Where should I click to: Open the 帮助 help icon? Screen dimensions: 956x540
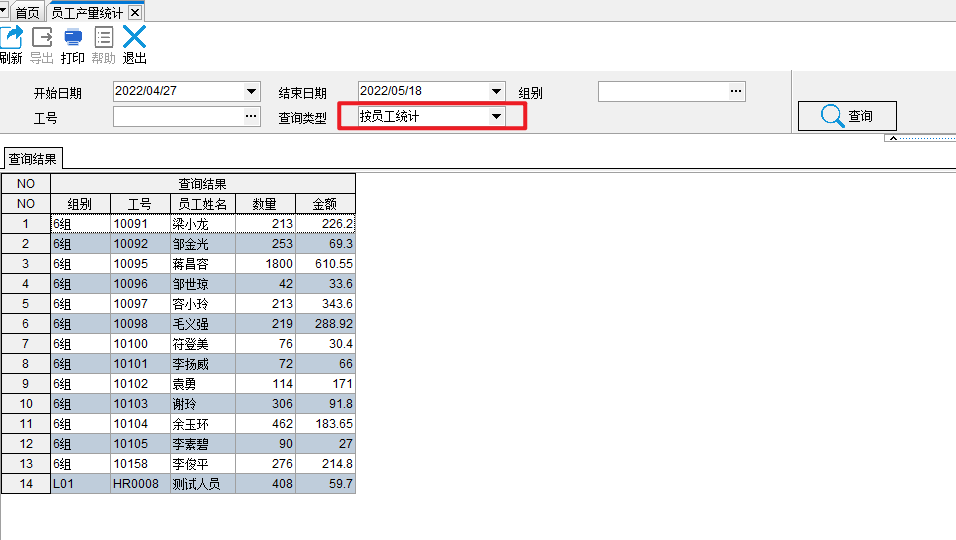104,38
